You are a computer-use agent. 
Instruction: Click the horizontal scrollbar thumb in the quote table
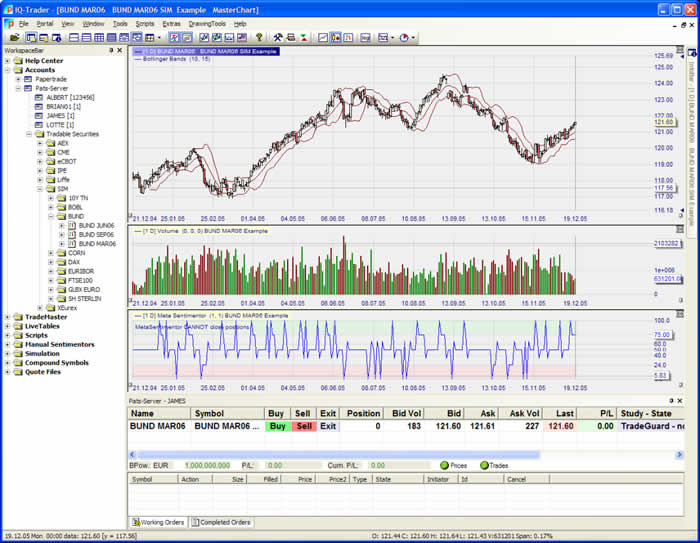(x=338, y=455)
